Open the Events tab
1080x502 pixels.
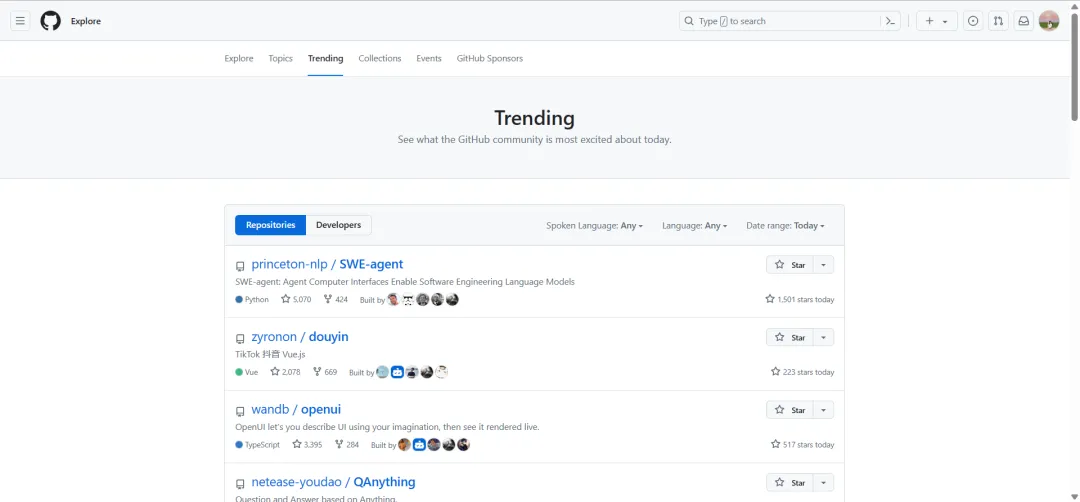point(428,59)
